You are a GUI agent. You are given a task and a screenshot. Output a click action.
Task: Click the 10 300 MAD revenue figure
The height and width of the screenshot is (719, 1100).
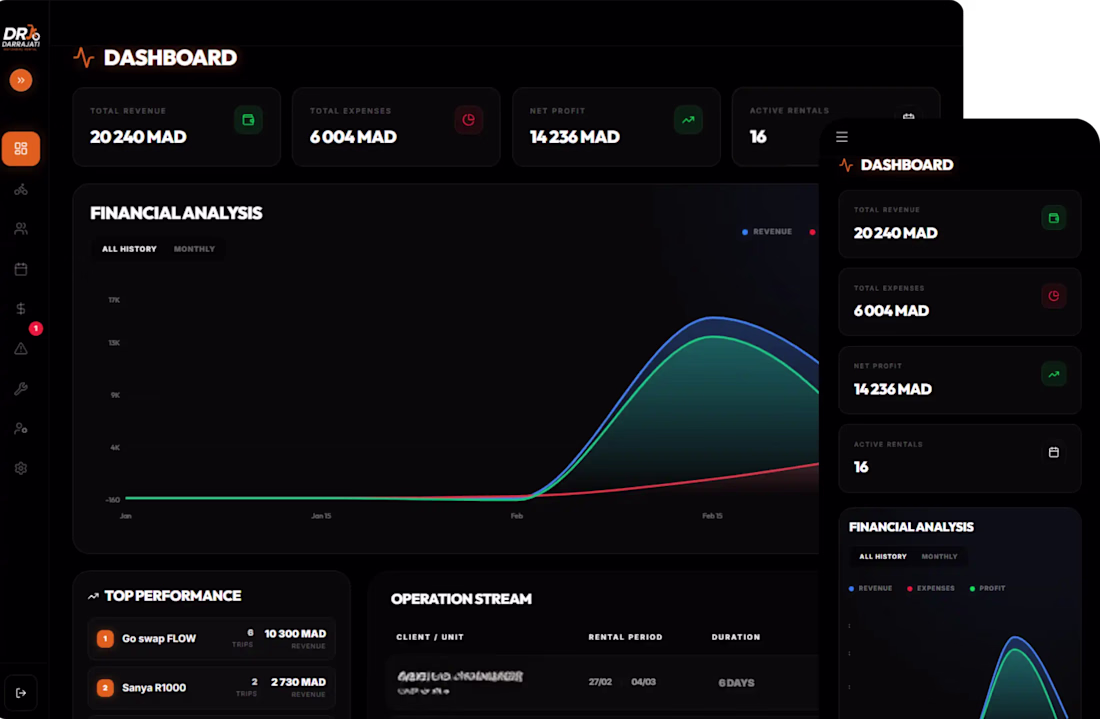(295, 633)
